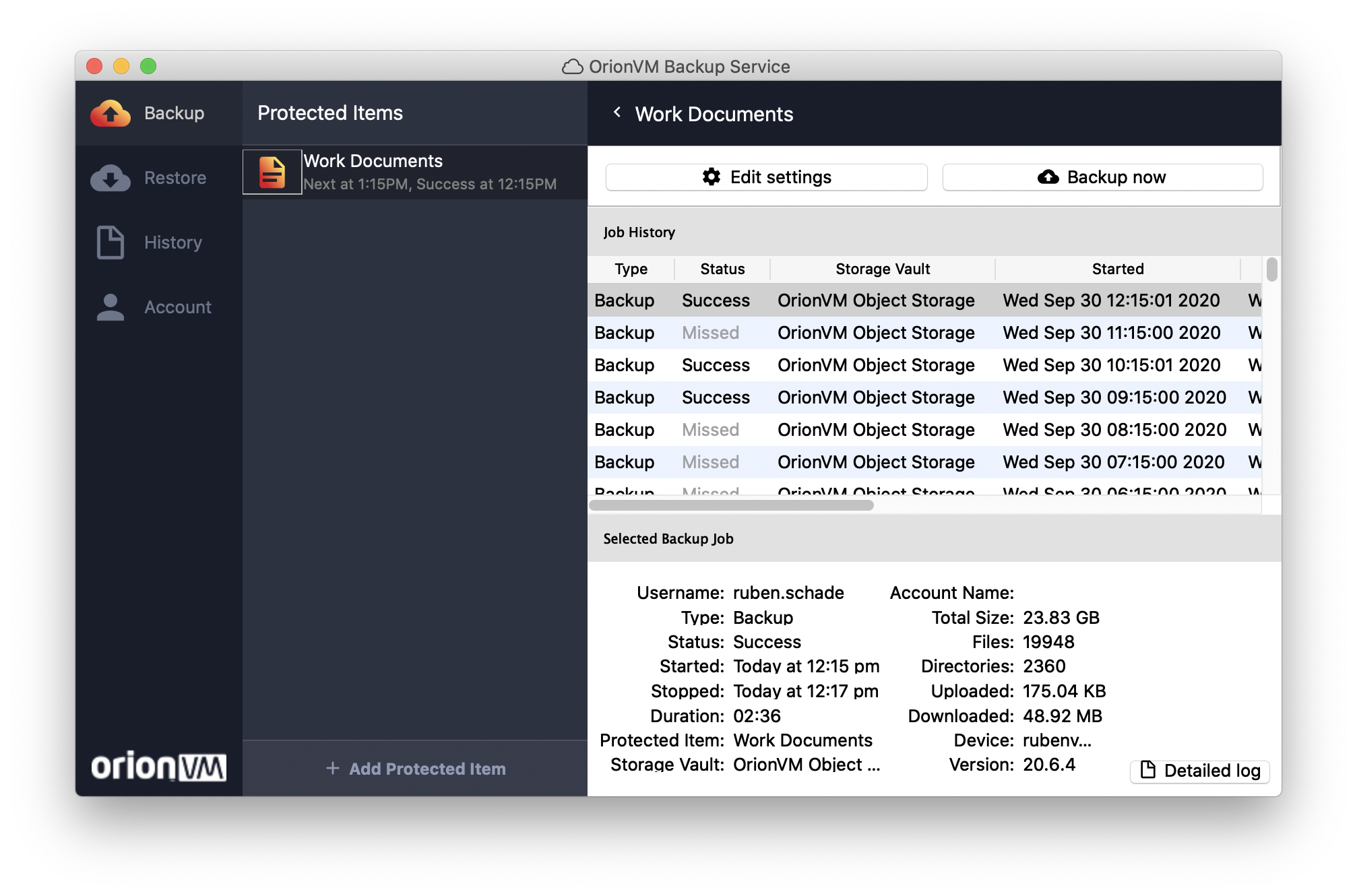Click the History document icon
This screenshot has height=896, width=1357.
click(111, 243)
